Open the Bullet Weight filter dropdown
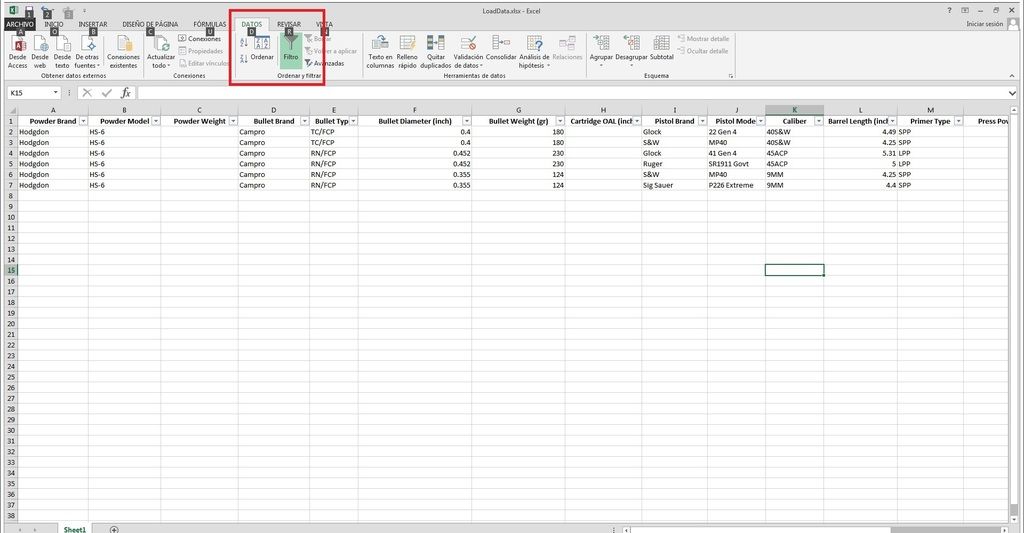Screen dimensions: 1024x533 point(560,121)
